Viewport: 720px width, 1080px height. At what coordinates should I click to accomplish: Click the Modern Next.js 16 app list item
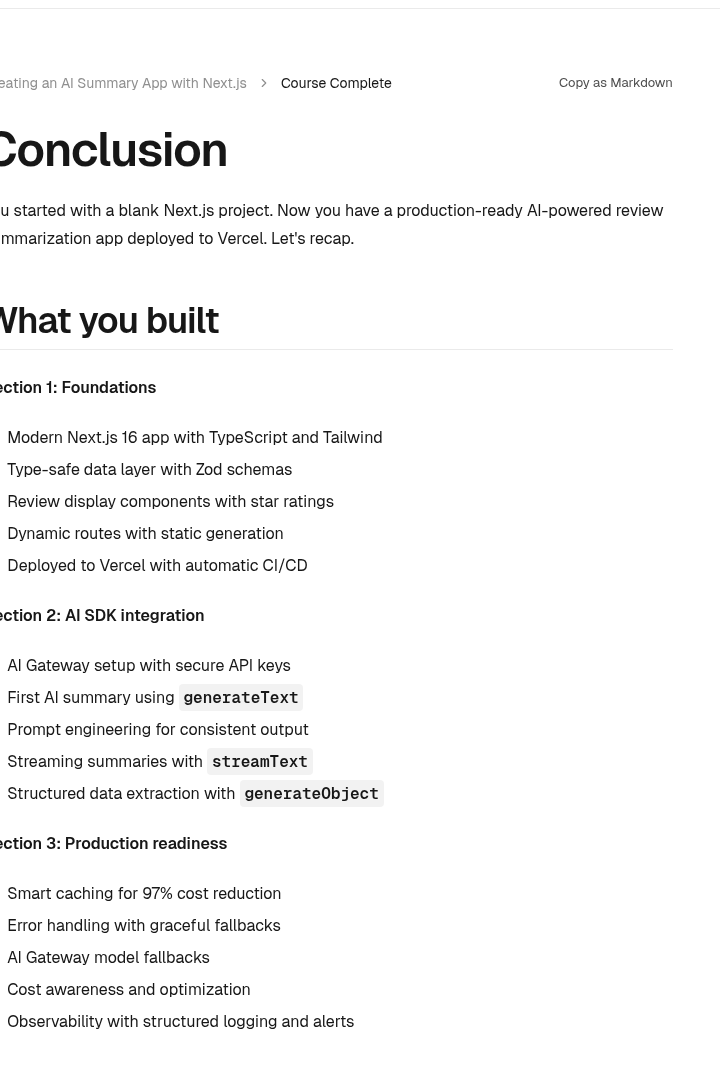coord(195,437)
